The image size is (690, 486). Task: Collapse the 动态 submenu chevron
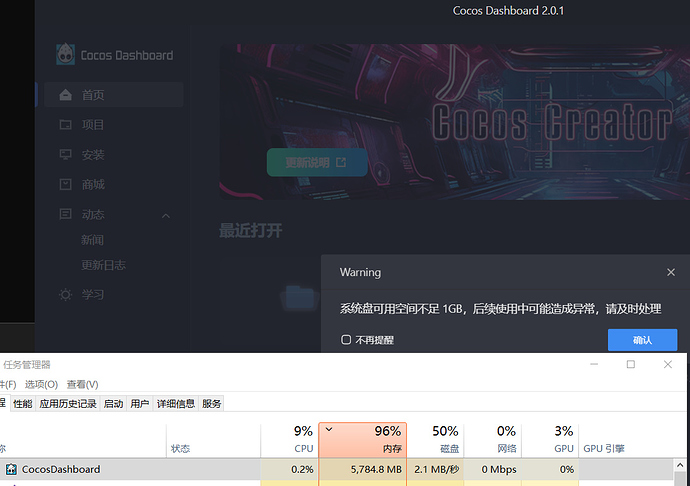tap(166, 216)
